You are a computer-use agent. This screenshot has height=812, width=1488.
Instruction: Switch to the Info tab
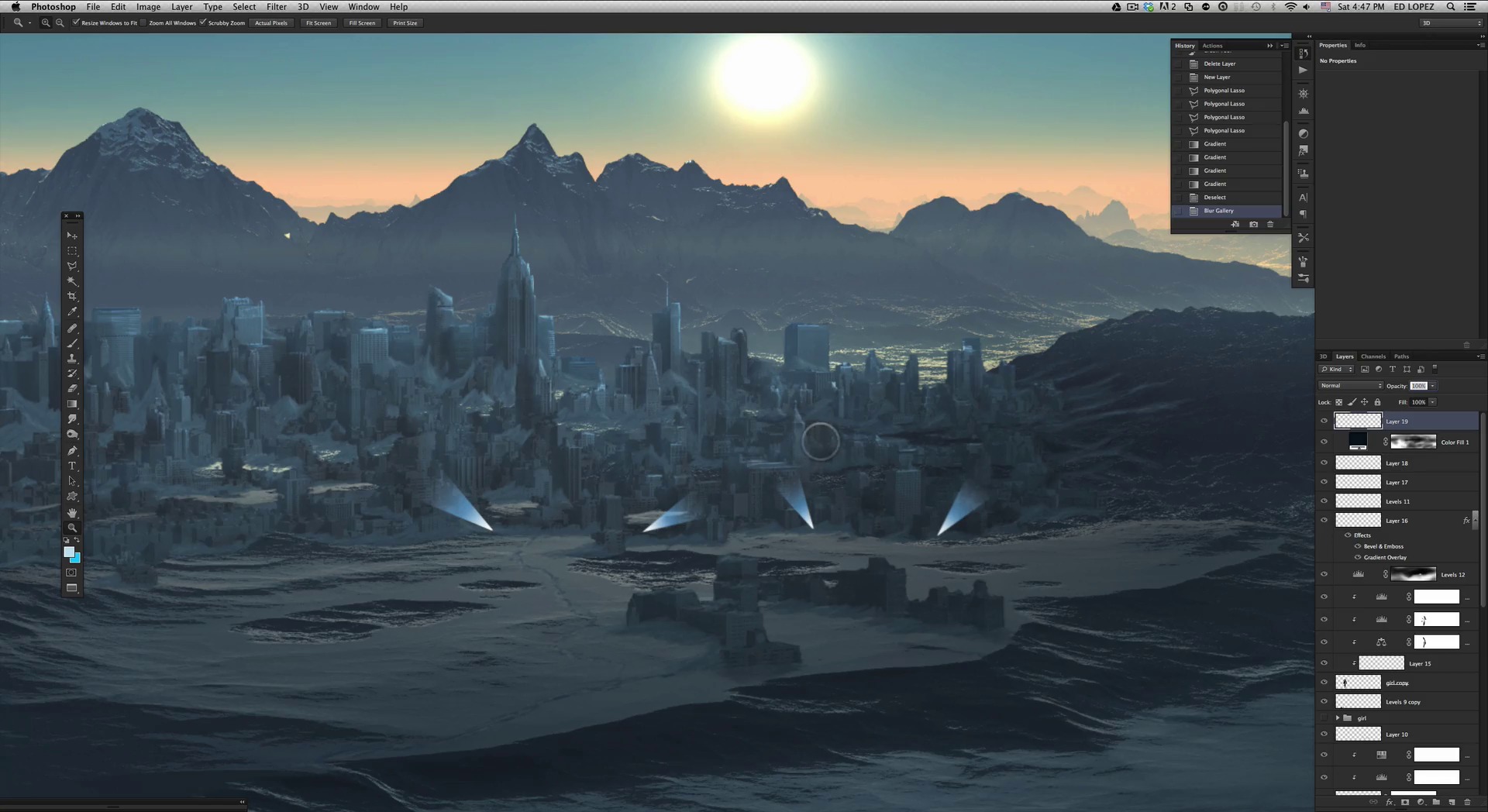[1359, 45]
